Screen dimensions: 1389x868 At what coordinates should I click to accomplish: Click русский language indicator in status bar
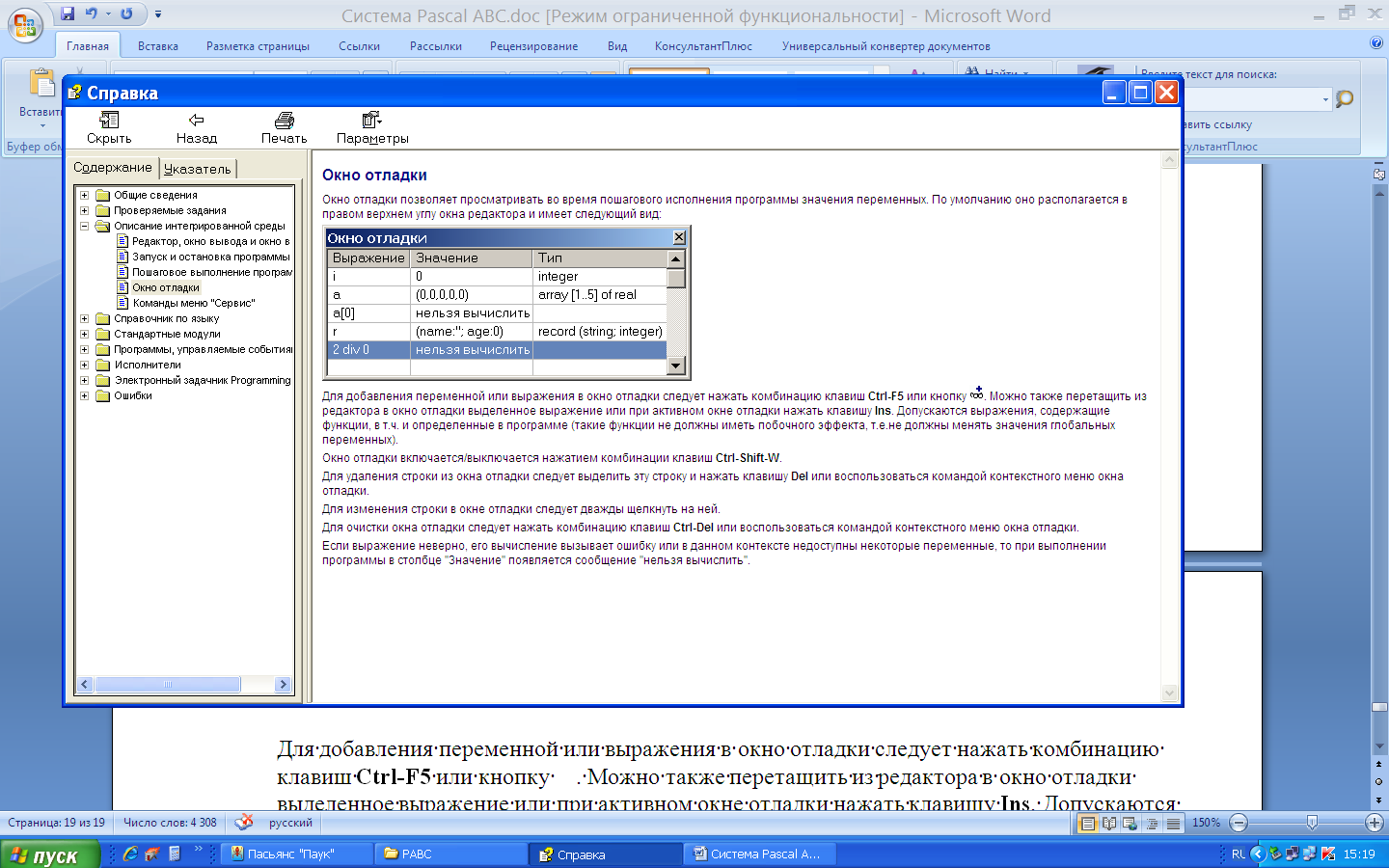pos(290,823)
